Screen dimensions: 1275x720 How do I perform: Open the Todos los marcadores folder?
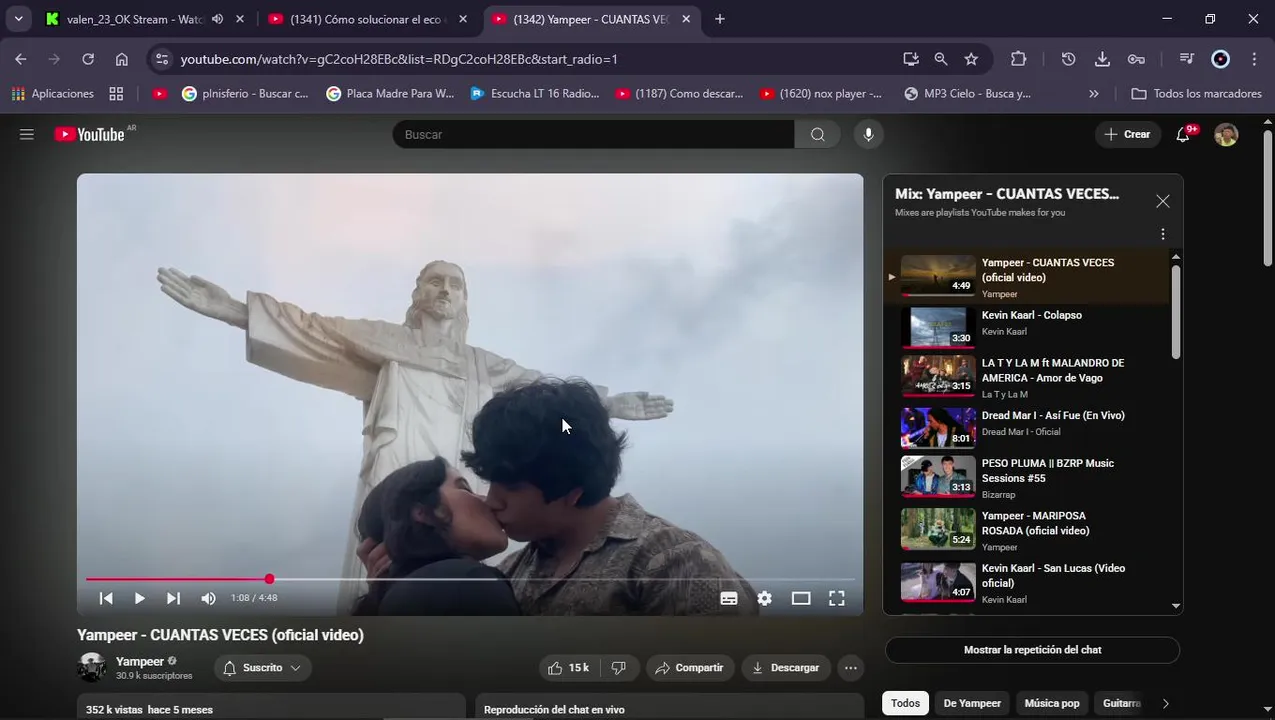pos(1196,93)
